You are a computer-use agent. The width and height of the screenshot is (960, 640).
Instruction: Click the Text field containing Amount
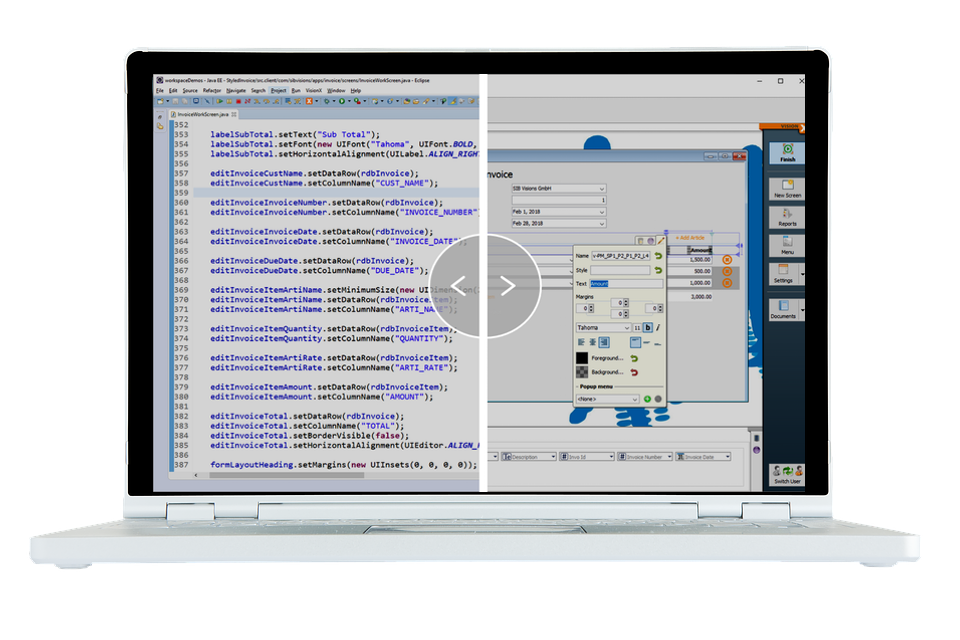626,284
